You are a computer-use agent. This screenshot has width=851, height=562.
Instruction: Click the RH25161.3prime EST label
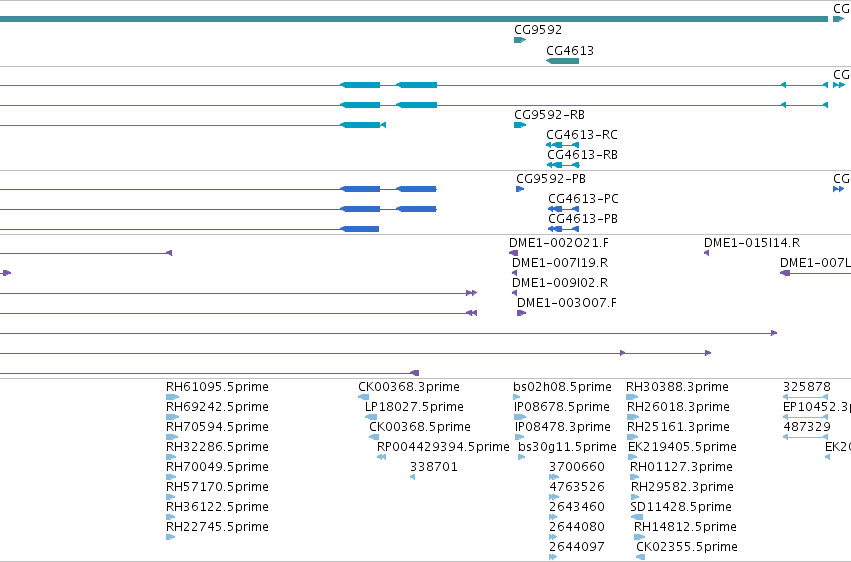coord(678,427)
